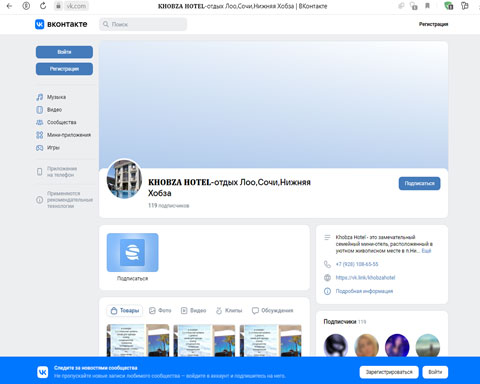Open the fourth subscriber avatar
This screenshot has width=480, height=384.
pyautogui.click(x=428, y=346)
